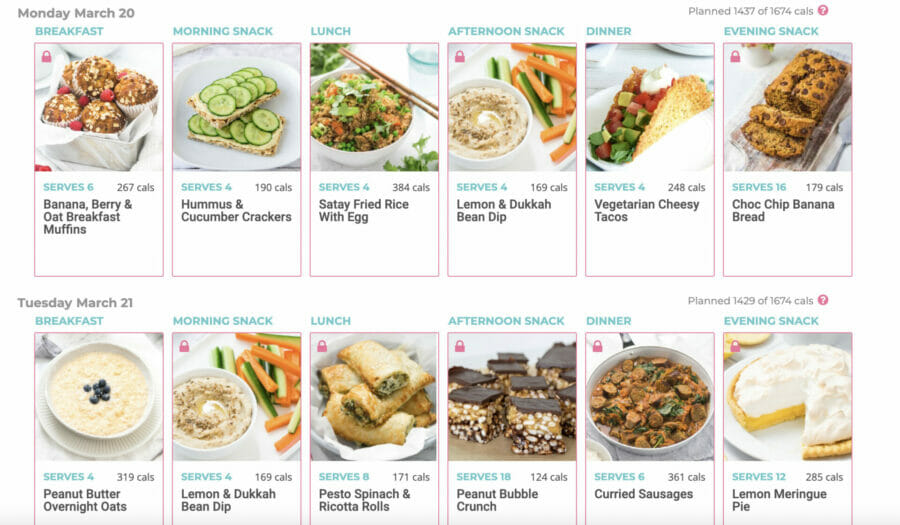Toggle lock on Tuesday Lemon & Dukkah Bean Dip
Screen dimensions: 900x525
point(184,346)
